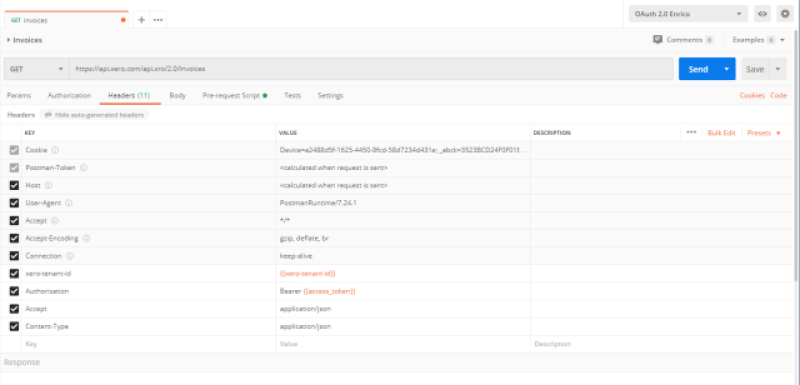Switch to the Params tab
800x385 pixels.
coord(19,95)
